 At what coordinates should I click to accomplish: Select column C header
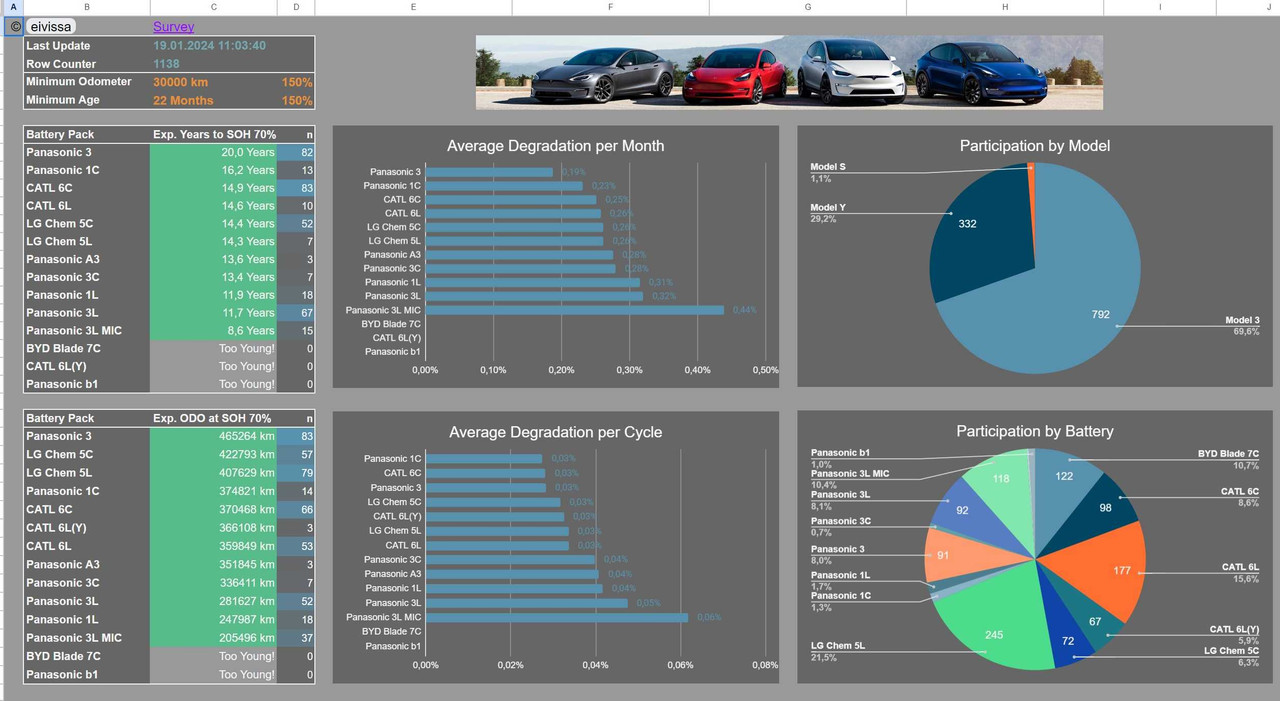click(213, 7)
